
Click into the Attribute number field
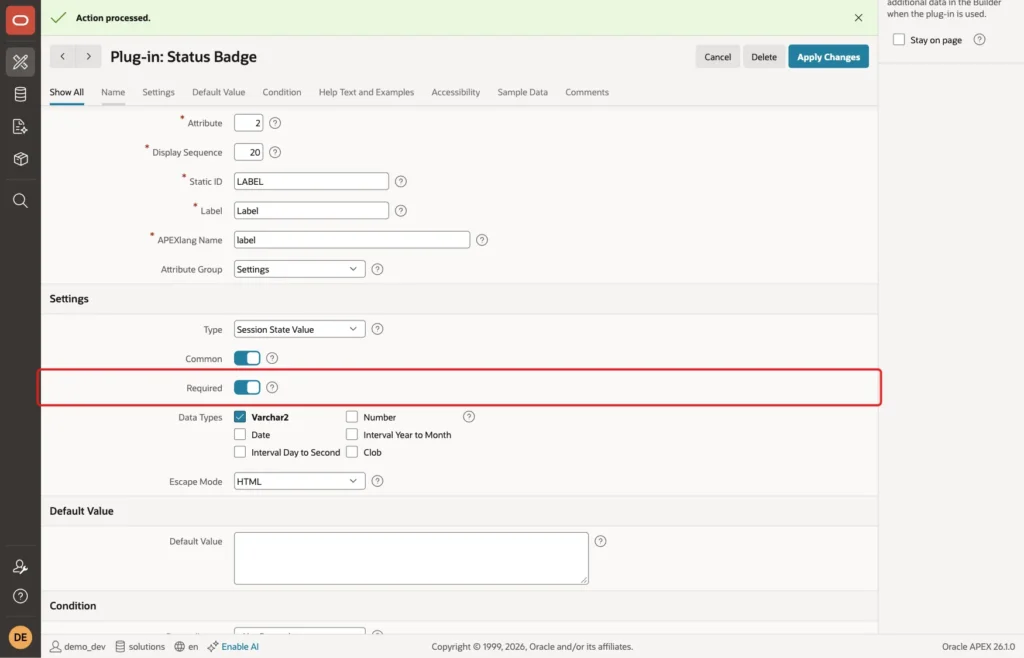[249, 123]
